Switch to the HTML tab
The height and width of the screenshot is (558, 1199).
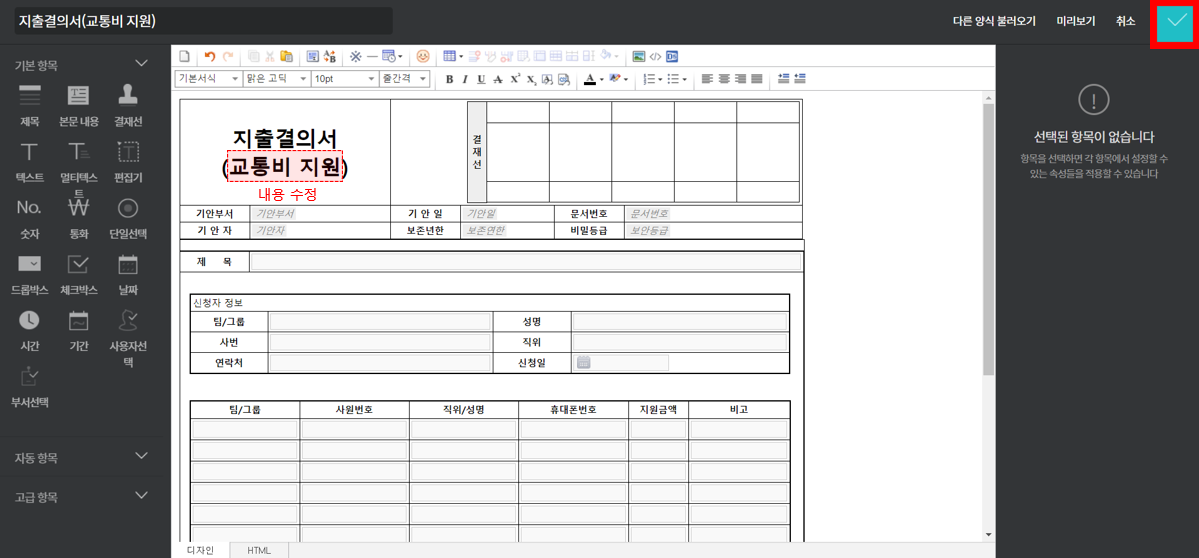click(258, 550)
